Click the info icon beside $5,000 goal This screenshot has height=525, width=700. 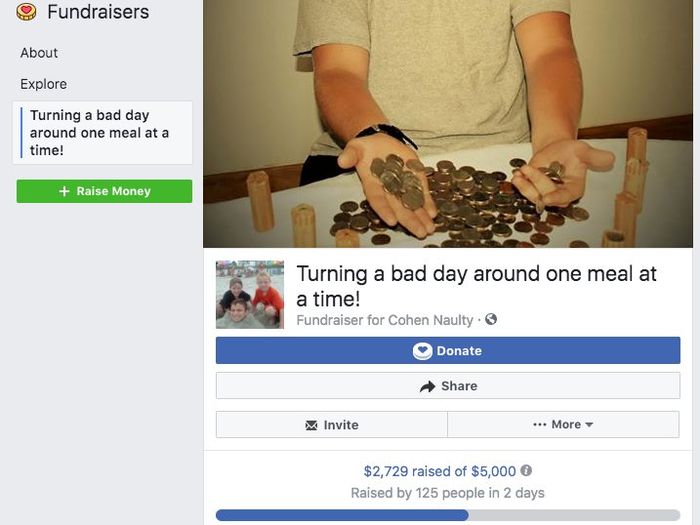pyautogui.click(x=526, y=471)
